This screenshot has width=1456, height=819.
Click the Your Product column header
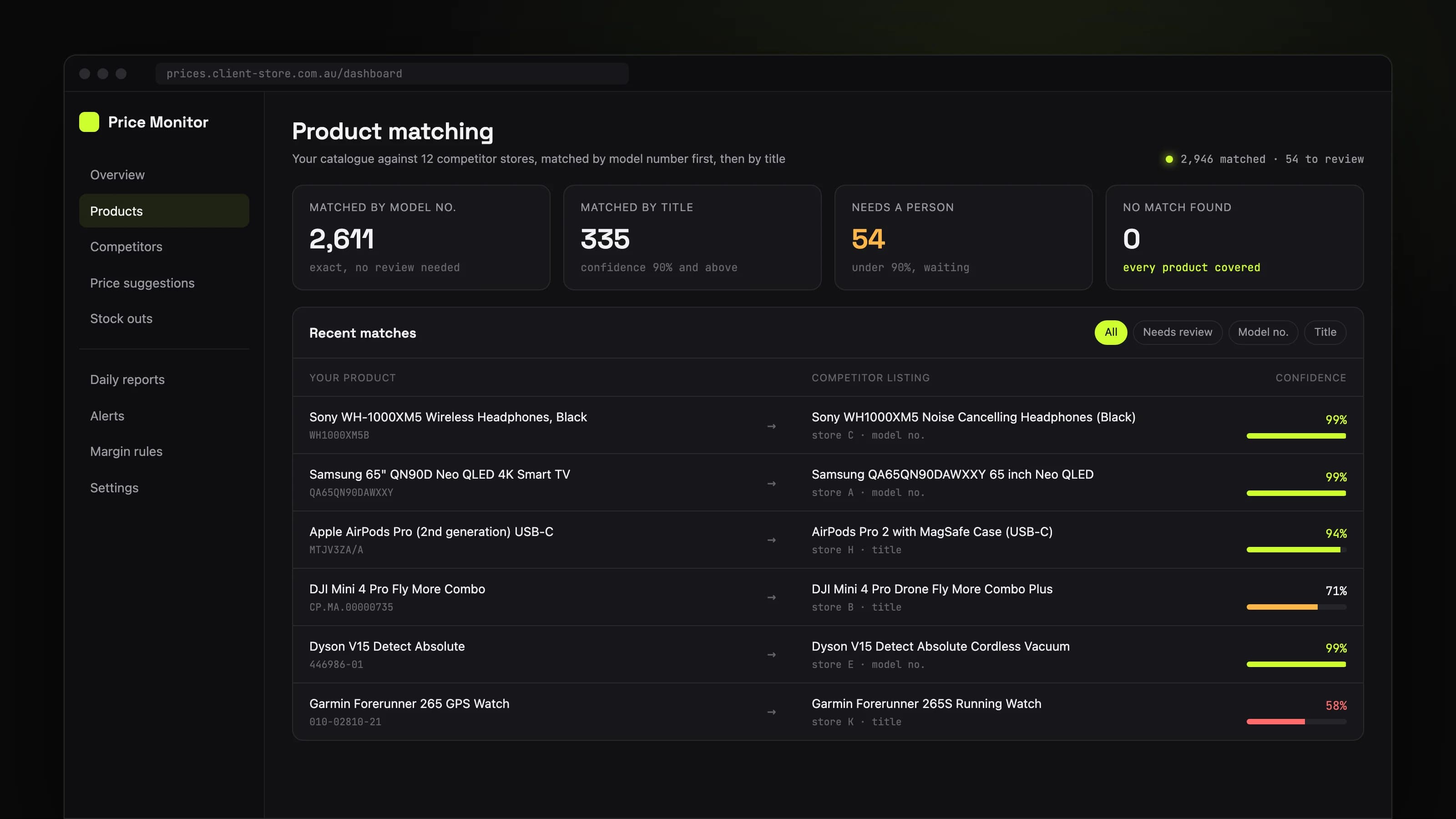[x=352, y=378]
